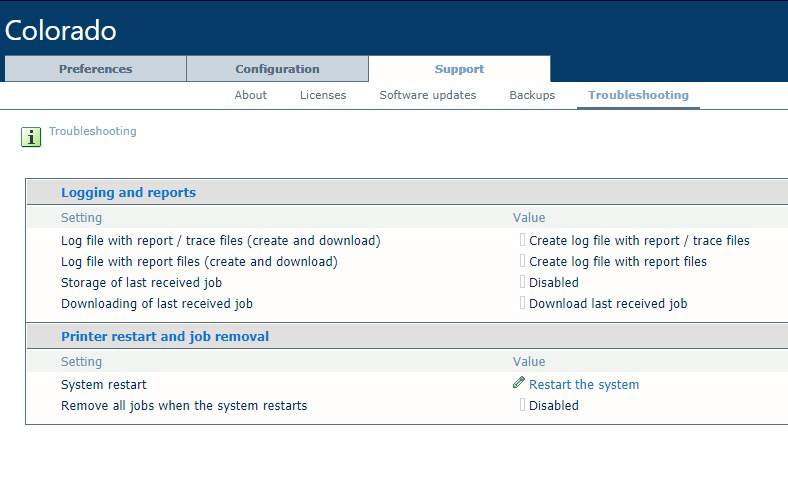Click the green info icon beside Troubleshooting
This screenshot has width=788, height=483.
tap(31, 137)
